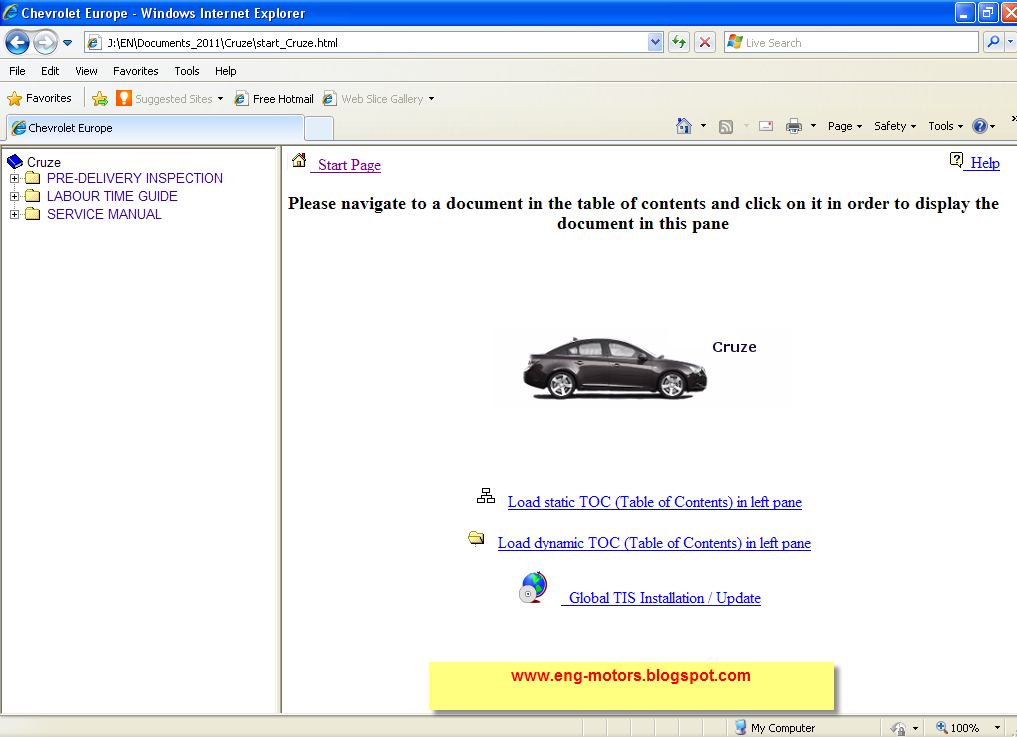The width and height of the screenshot is (1017, 737).
Task: Click the Add to Favorites Bar icon
Action: click(100, 99)
